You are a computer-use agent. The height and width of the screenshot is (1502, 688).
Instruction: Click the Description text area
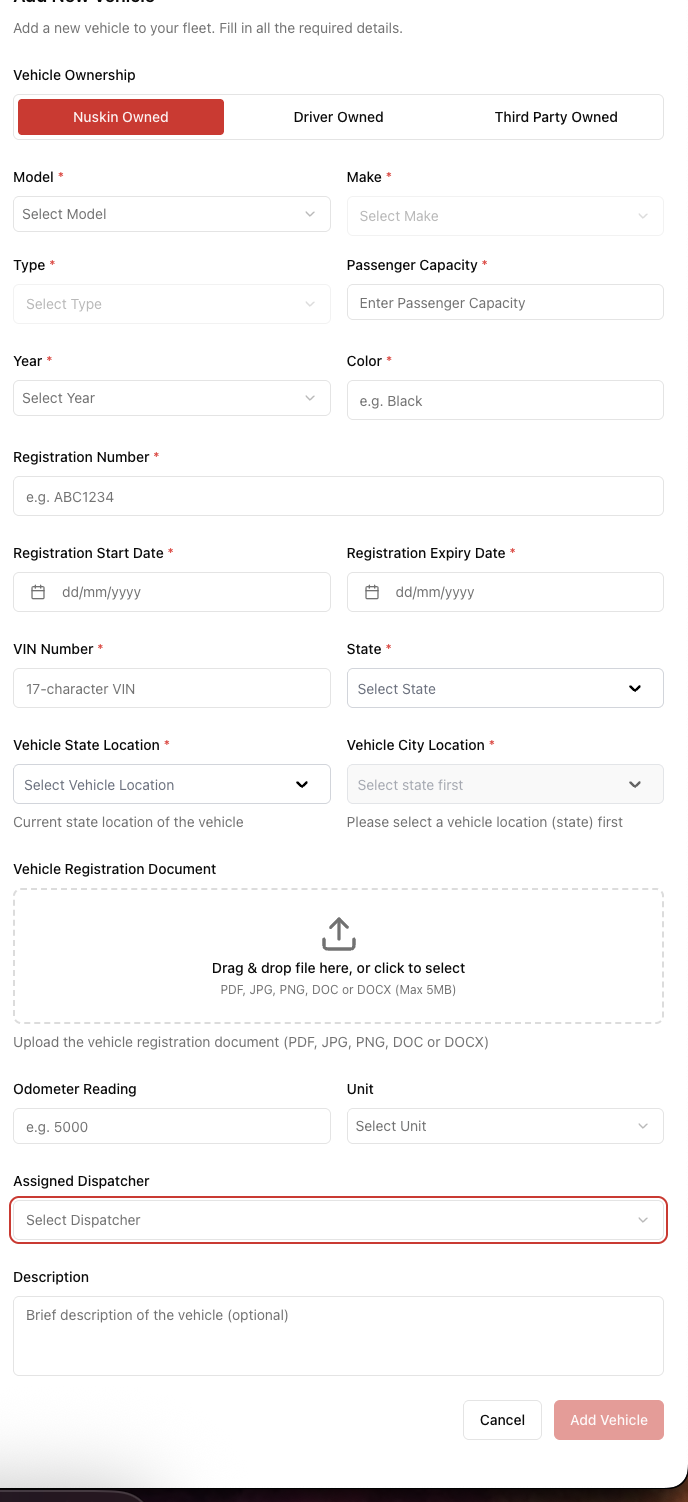338,1336
